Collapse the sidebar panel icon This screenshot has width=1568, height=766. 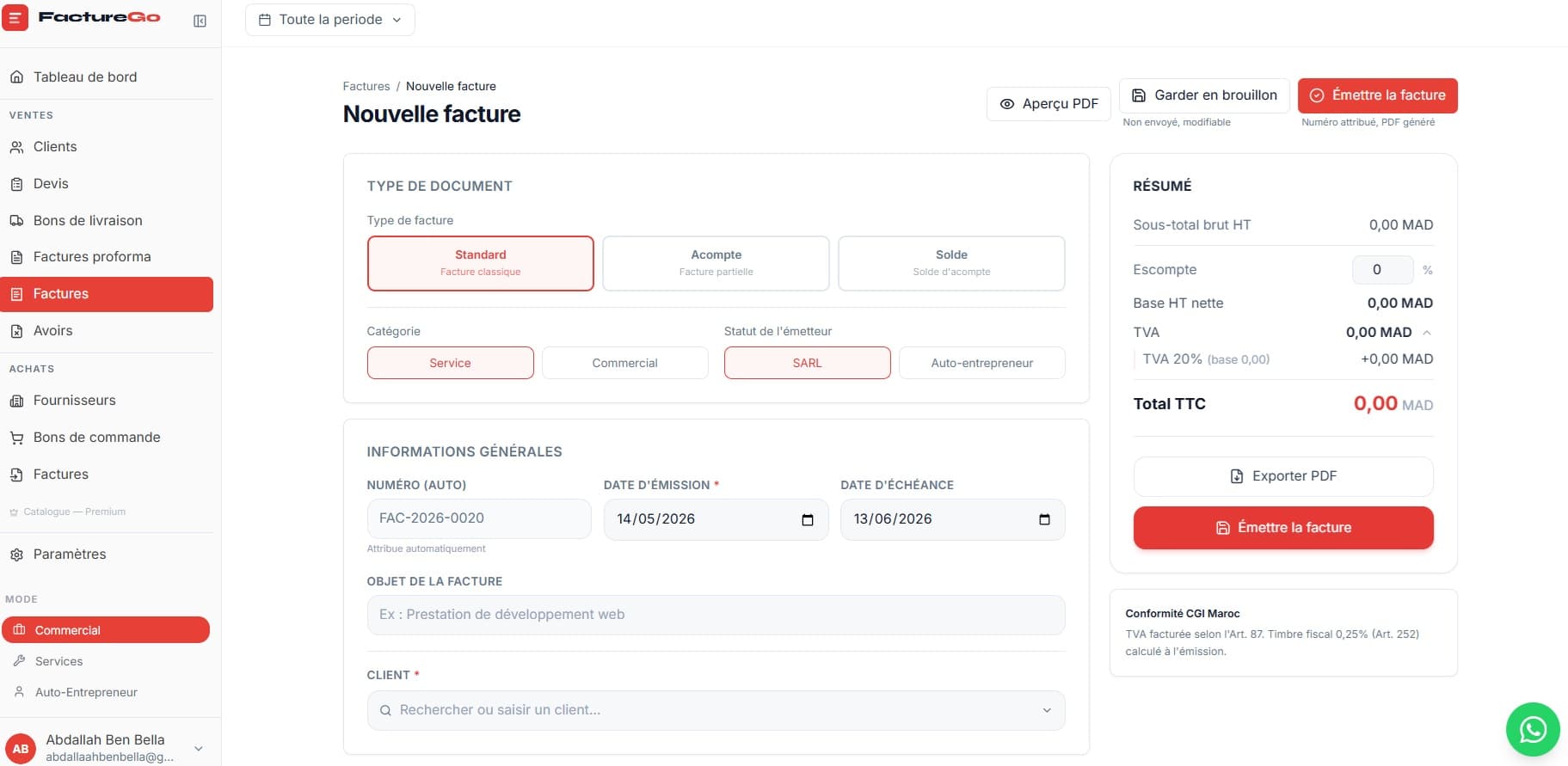point(200,21)
